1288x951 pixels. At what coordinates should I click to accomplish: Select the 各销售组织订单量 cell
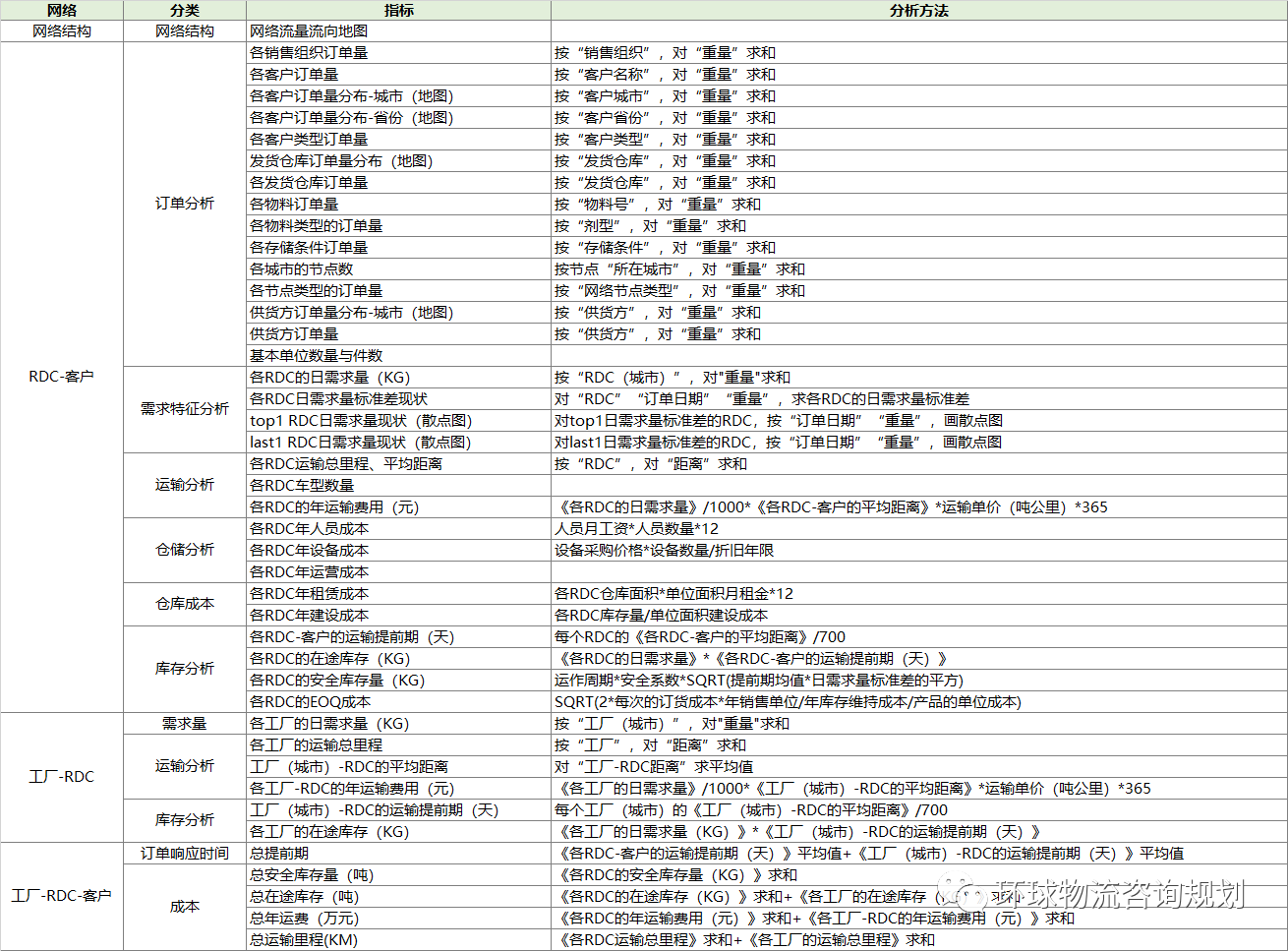398,52
